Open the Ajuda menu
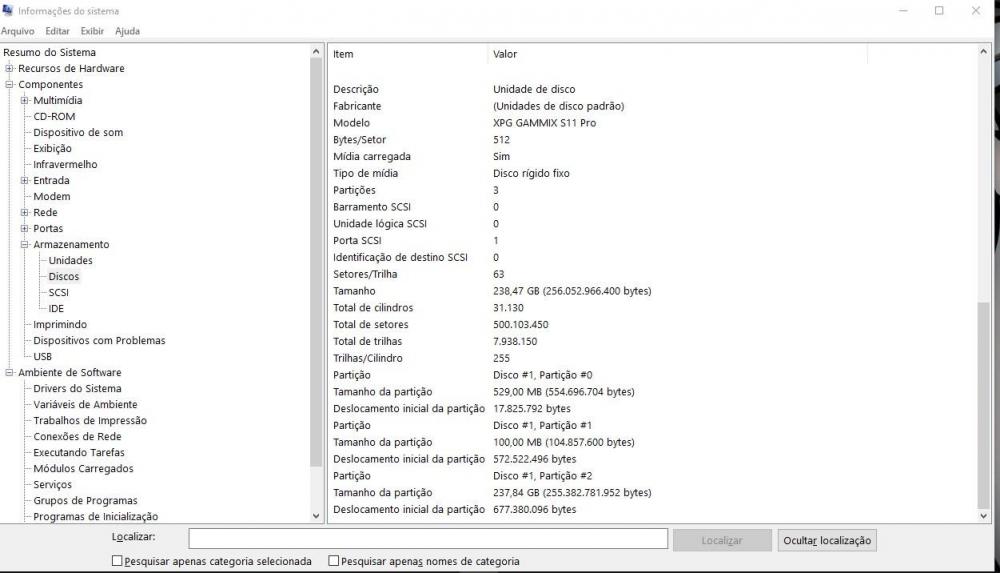Screen dimensions: 1000x573 tap(127, 31)
